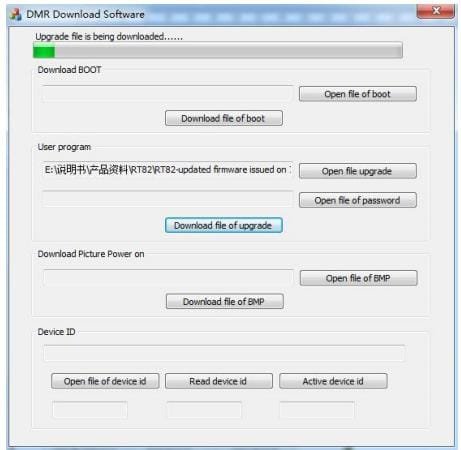Click Download file of BMP button
This screenshot has height=450, width=461.
coord(225,301)
